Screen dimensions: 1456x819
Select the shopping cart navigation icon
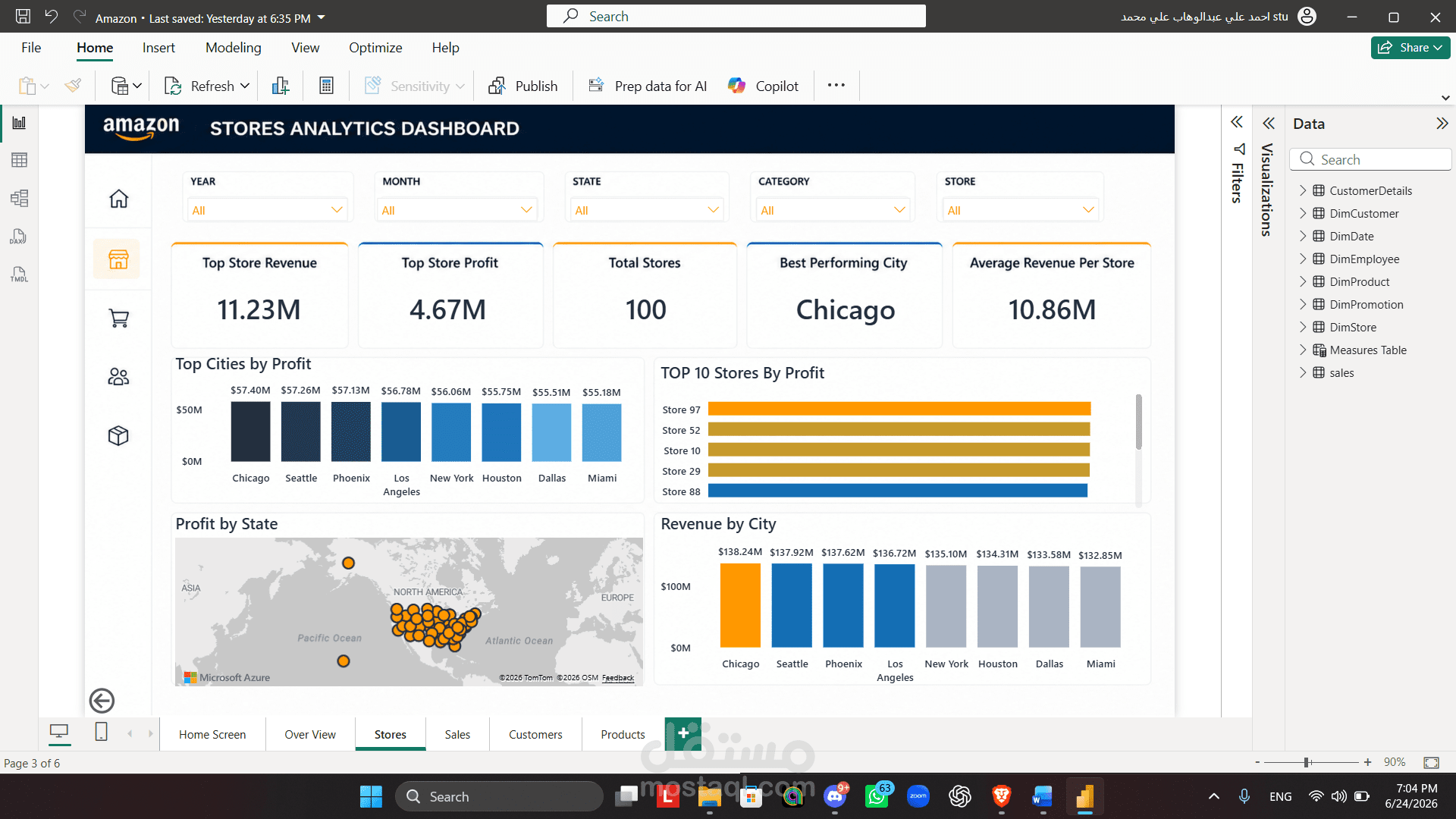point(118,318)
